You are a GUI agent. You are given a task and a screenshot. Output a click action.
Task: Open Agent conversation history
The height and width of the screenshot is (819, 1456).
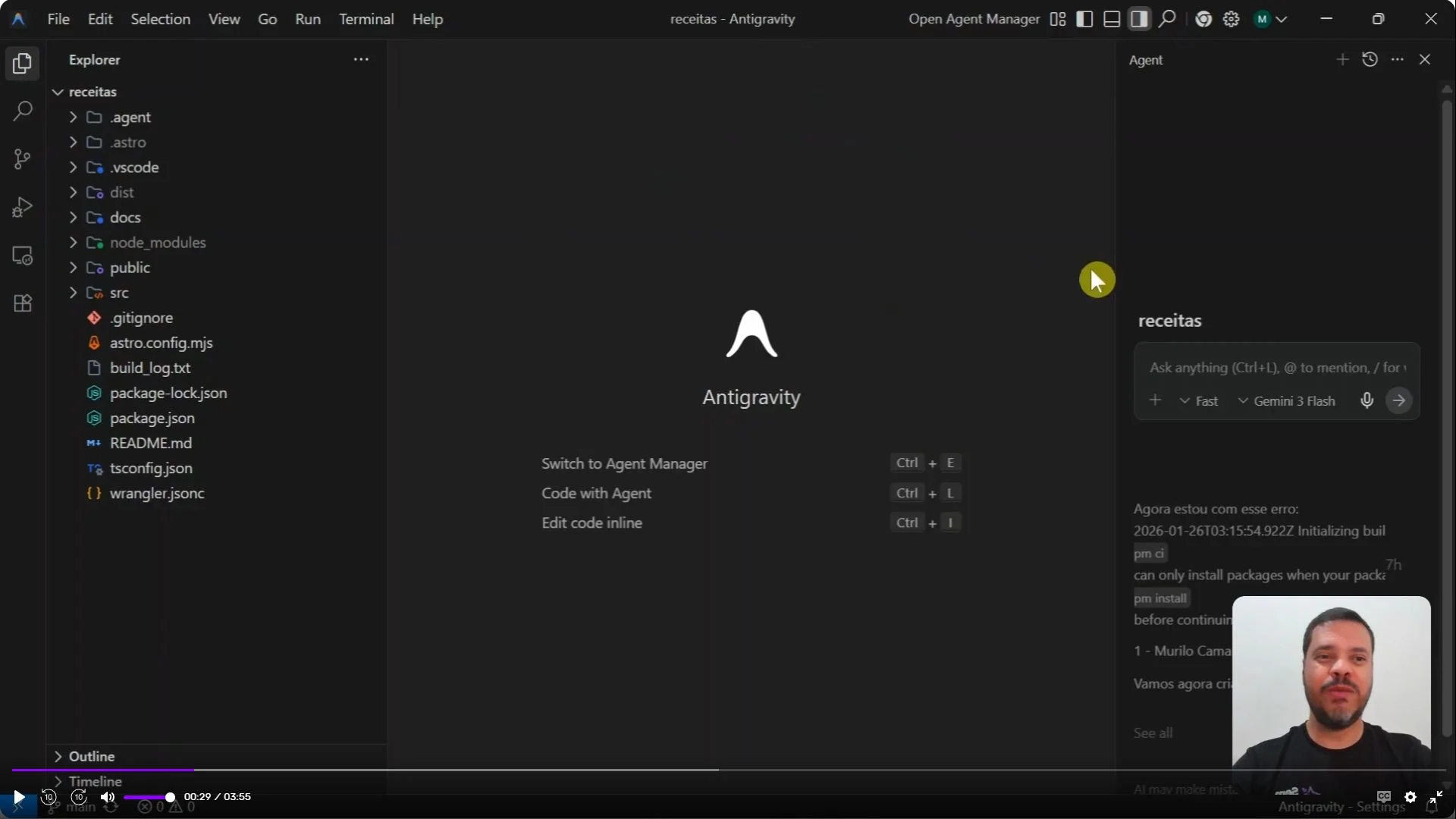1370,59
